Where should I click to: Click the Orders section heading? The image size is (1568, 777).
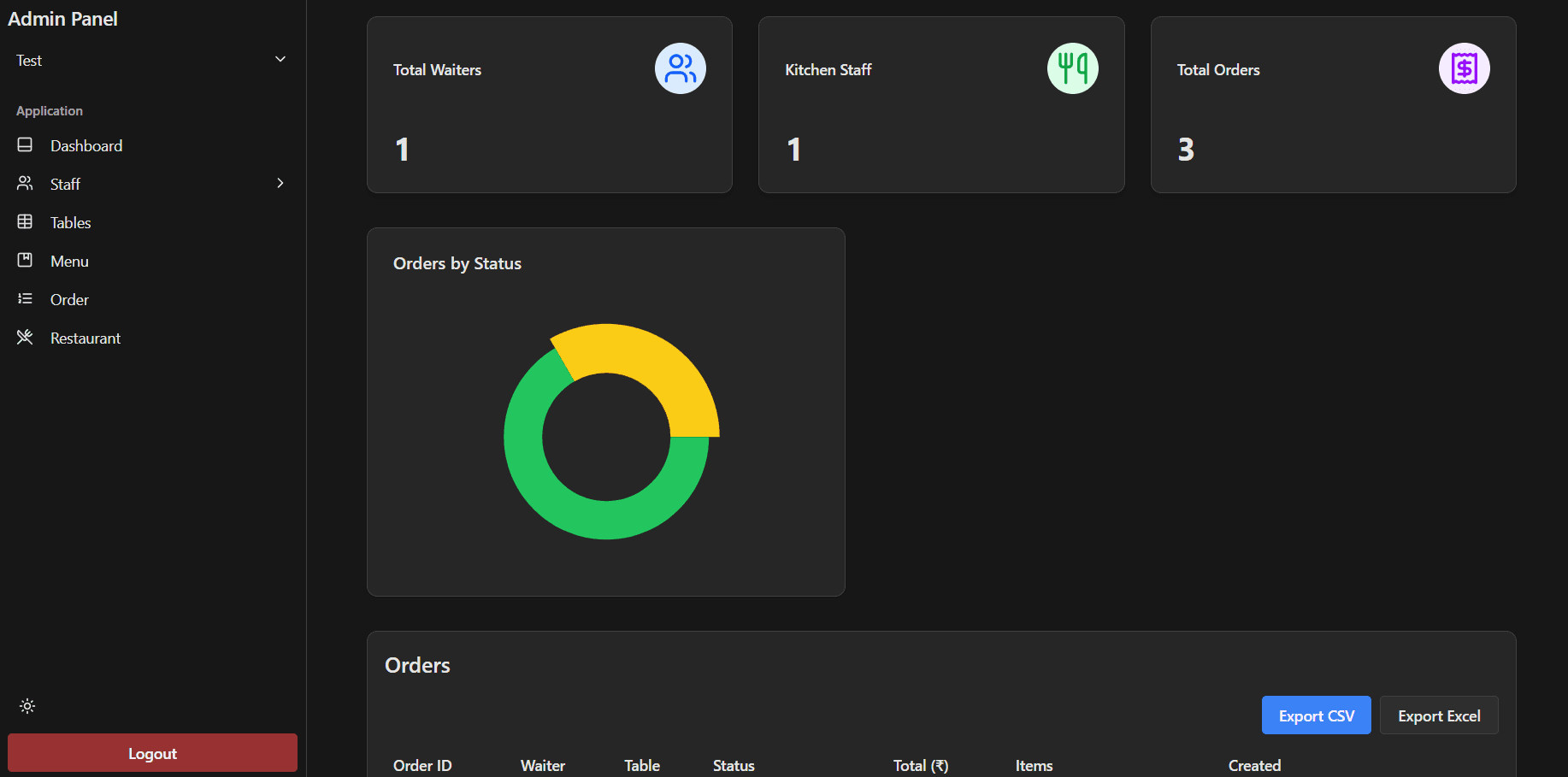(417, 665)
